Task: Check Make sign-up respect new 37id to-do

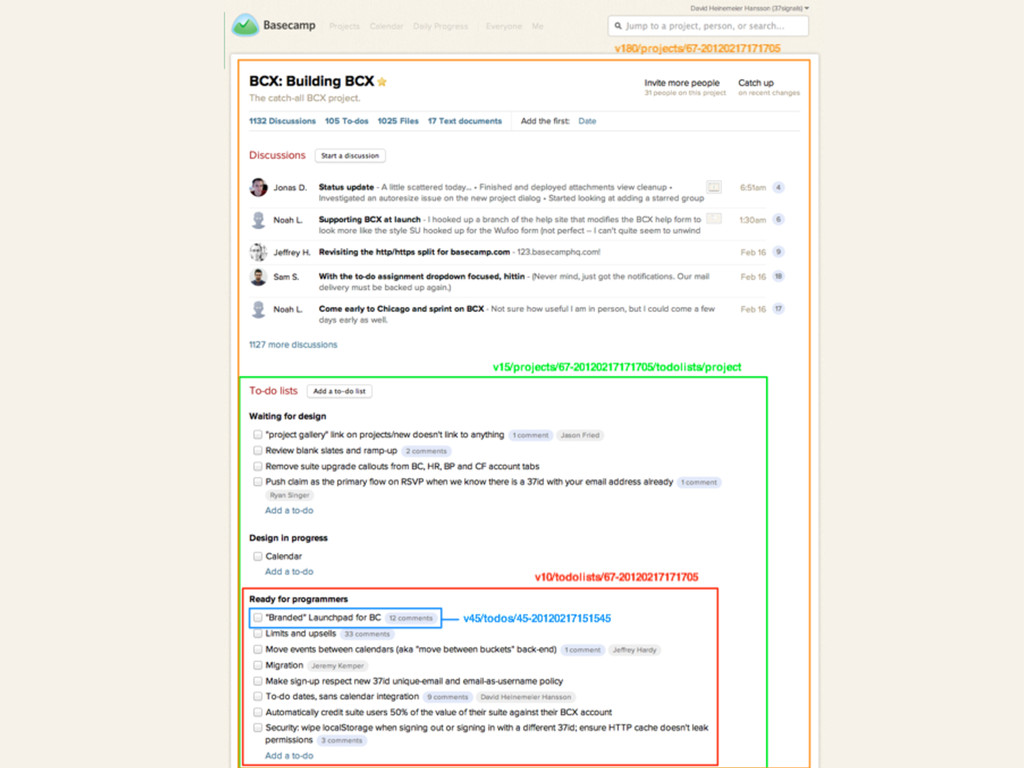Action: point(257,681)
